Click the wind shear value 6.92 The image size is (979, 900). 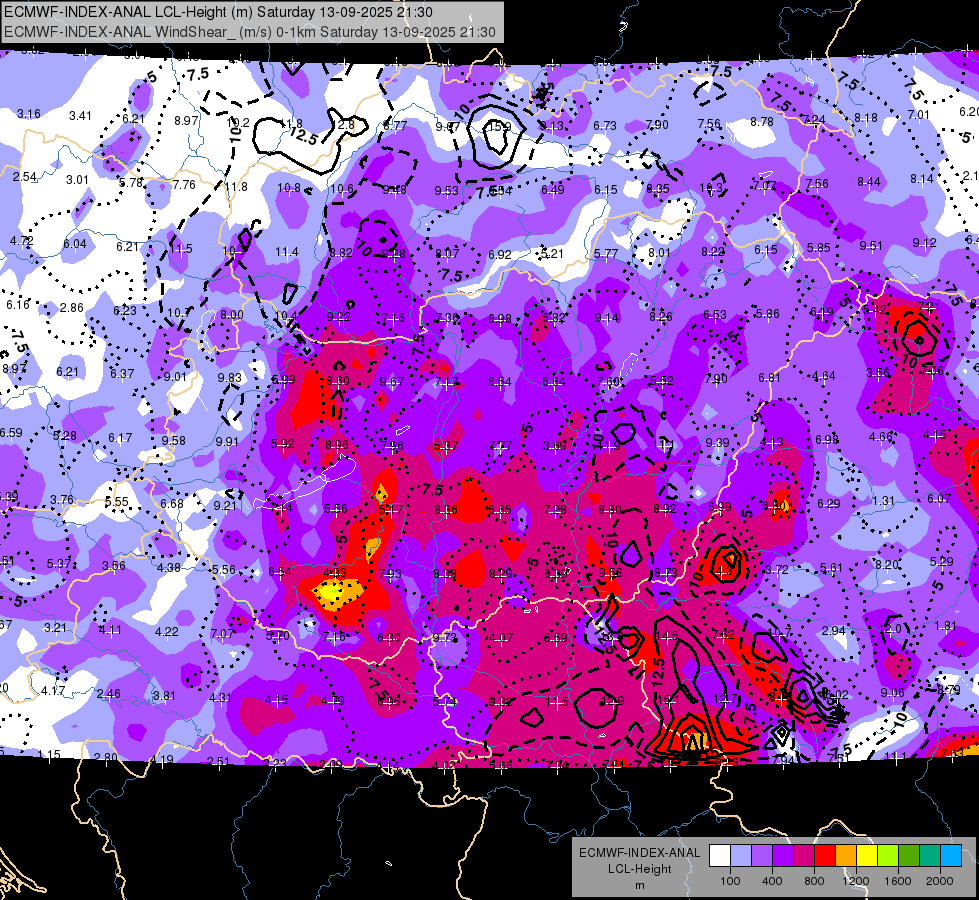[500, 255]
